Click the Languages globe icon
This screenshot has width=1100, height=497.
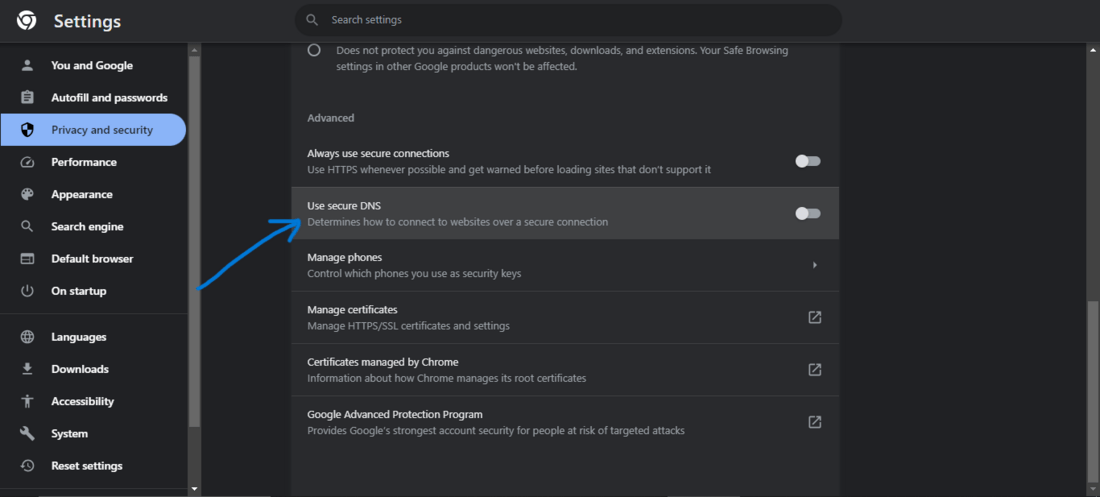click(28, 337)
